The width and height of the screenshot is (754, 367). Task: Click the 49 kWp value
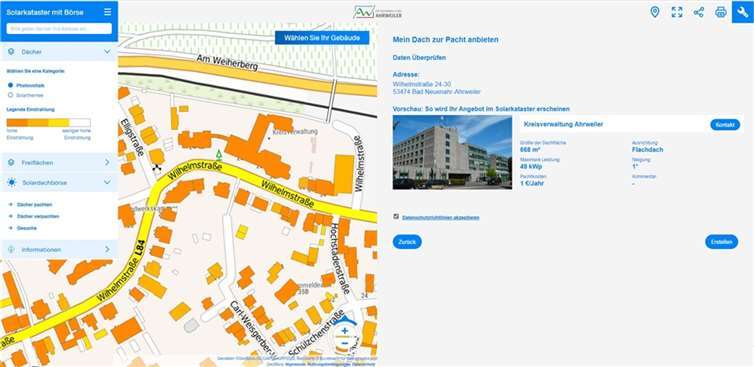pos(531,167)
